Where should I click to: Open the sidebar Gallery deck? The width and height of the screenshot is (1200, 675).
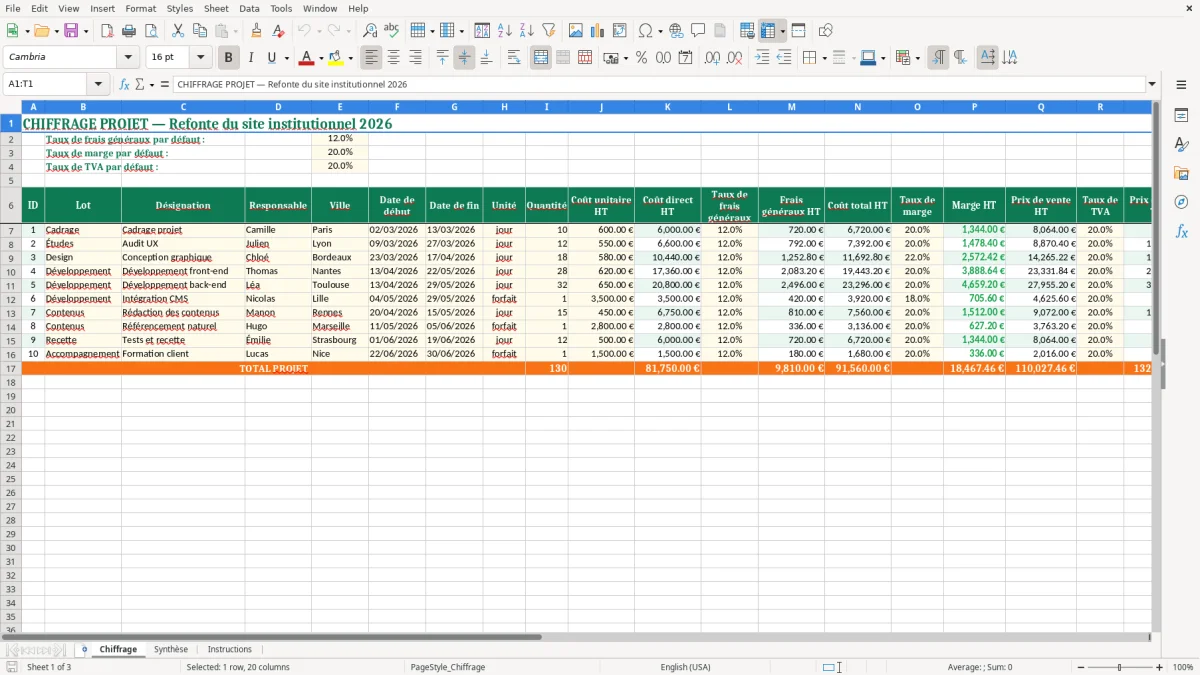(x=1181, y=174)
